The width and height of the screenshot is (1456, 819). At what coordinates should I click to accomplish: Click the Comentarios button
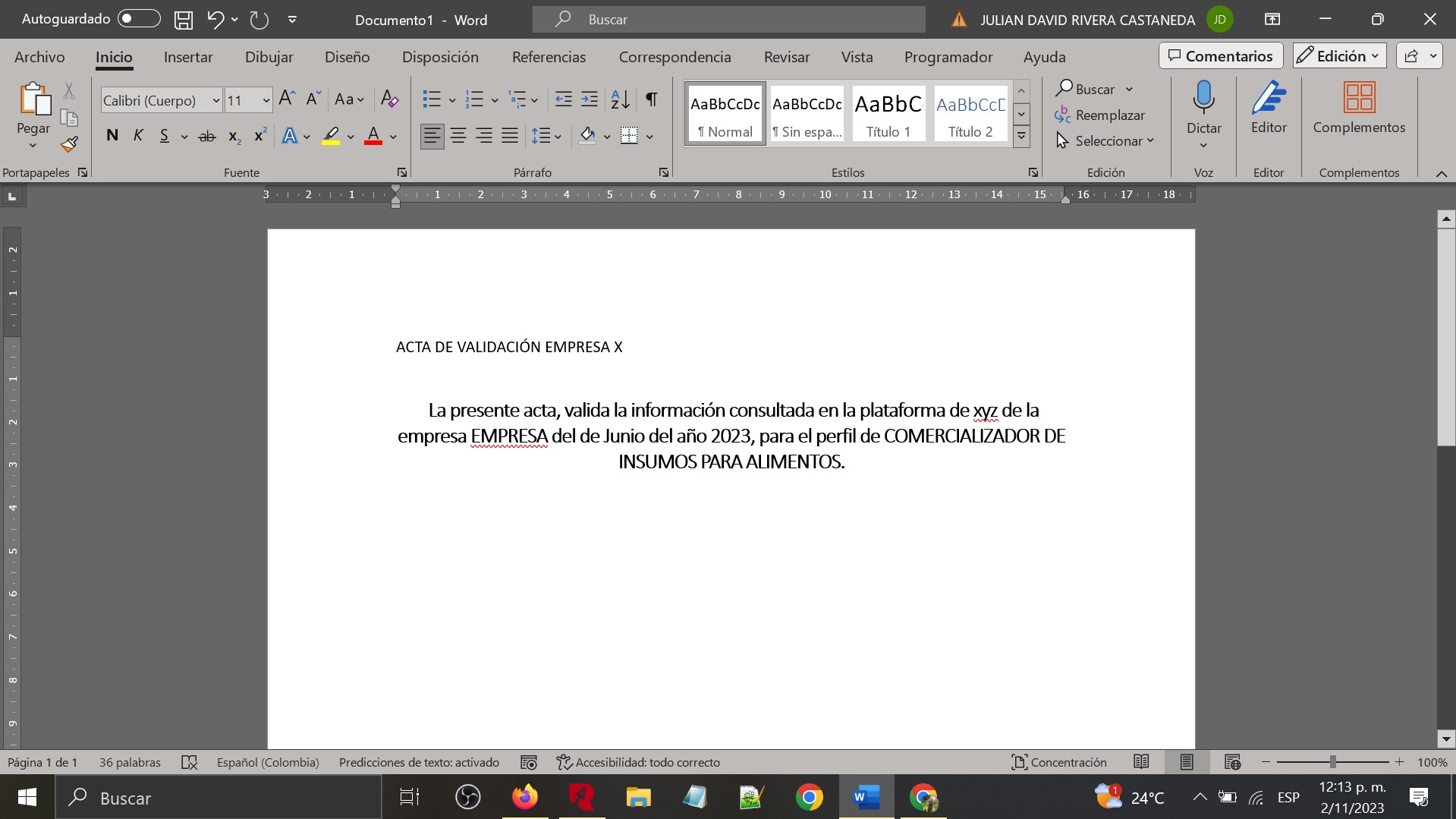(x=1220, y=56)
